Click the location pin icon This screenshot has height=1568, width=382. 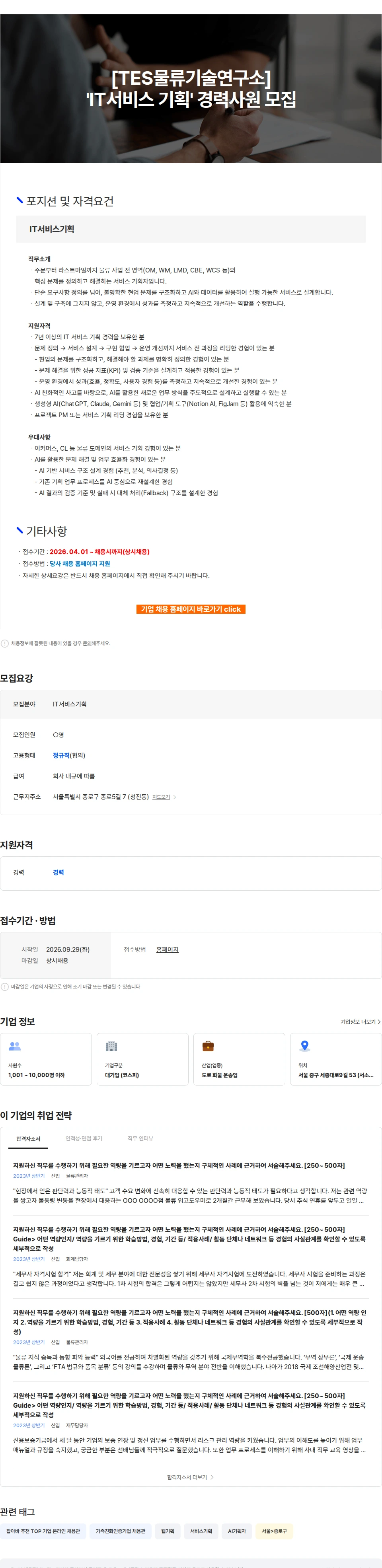305,1047
